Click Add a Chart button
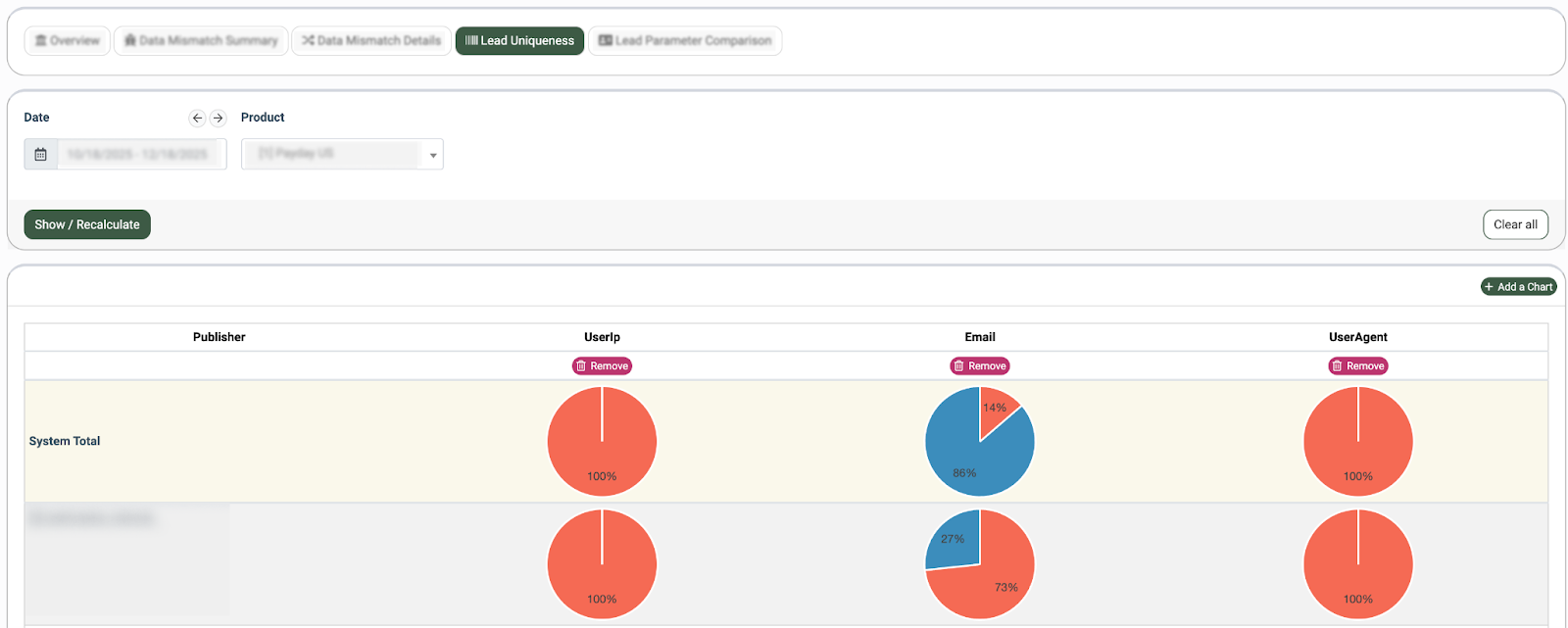Viewport: 1568px width, 628px height. tap(1518, 287)
